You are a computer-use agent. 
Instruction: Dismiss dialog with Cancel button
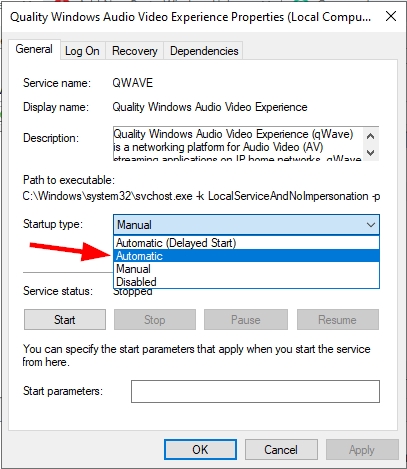(281, 450)
